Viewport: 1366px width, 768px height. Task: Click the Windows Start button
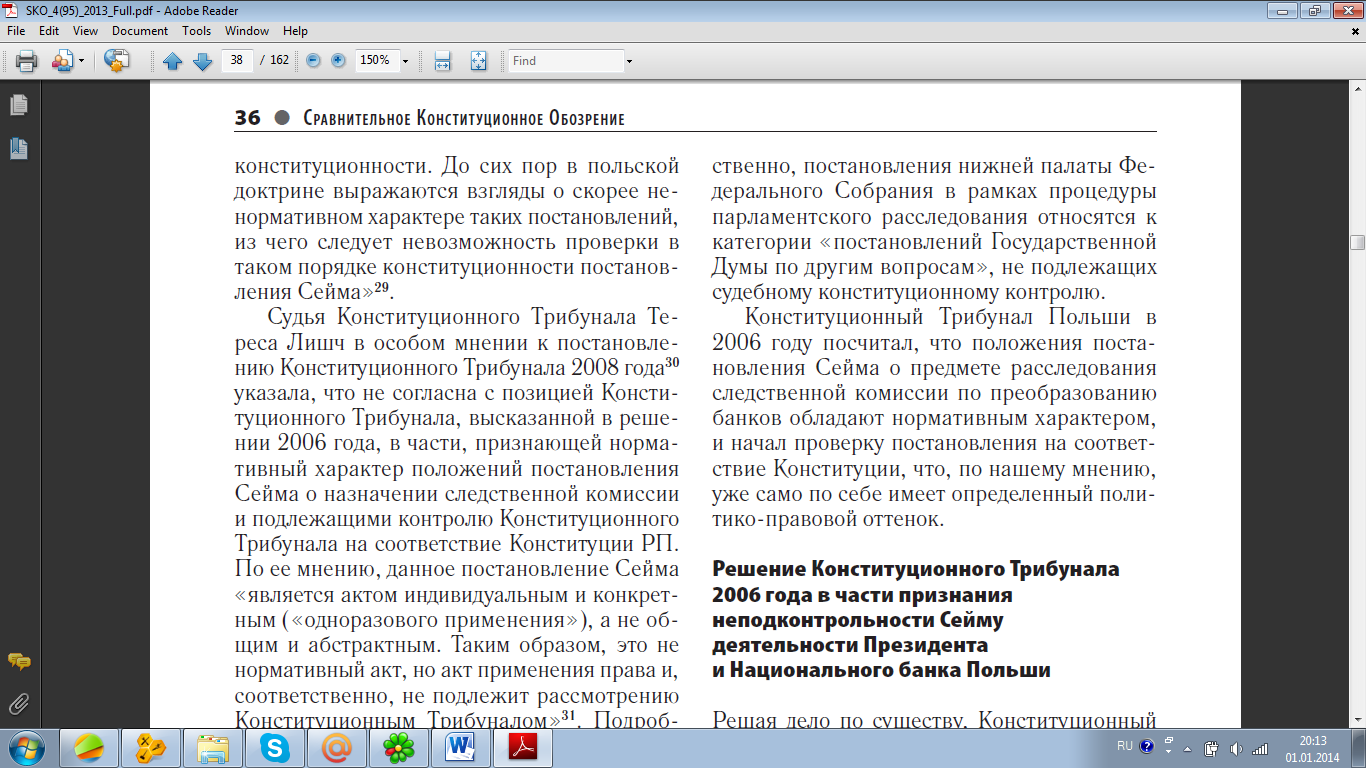(x=26, y=747)
